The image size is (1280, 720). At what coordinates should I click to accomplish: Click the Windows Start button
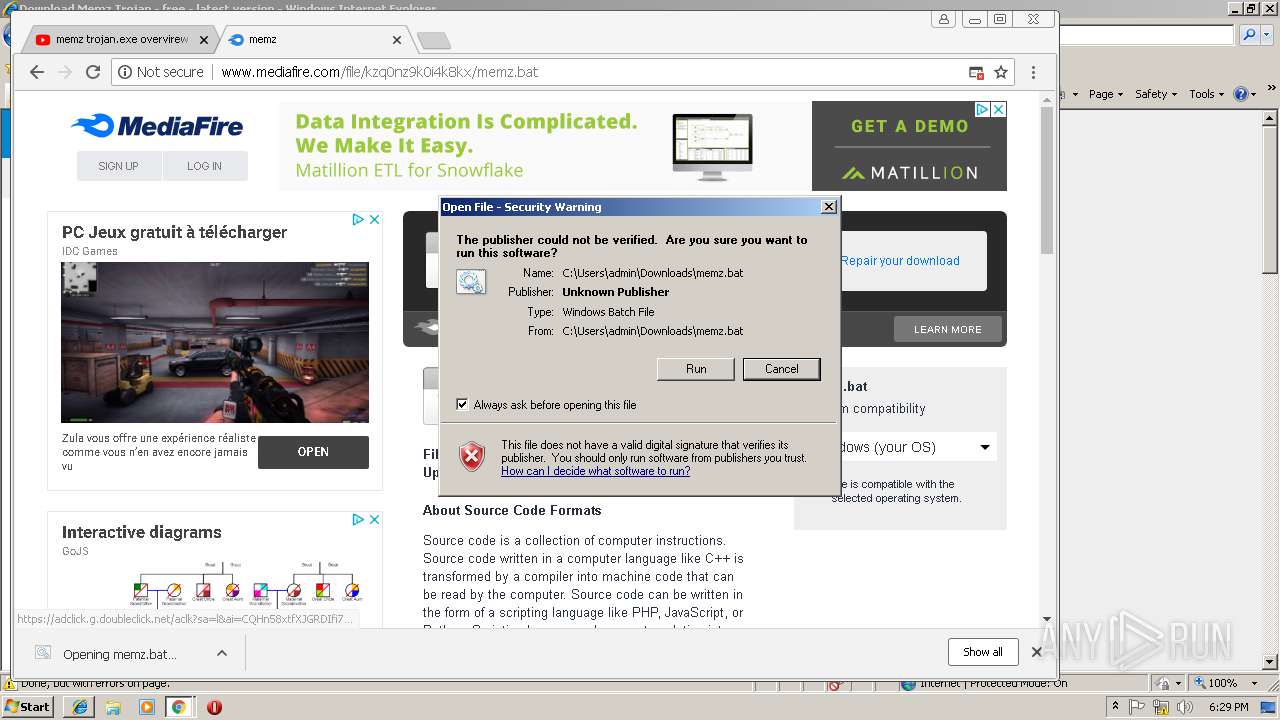coord(28,706)
